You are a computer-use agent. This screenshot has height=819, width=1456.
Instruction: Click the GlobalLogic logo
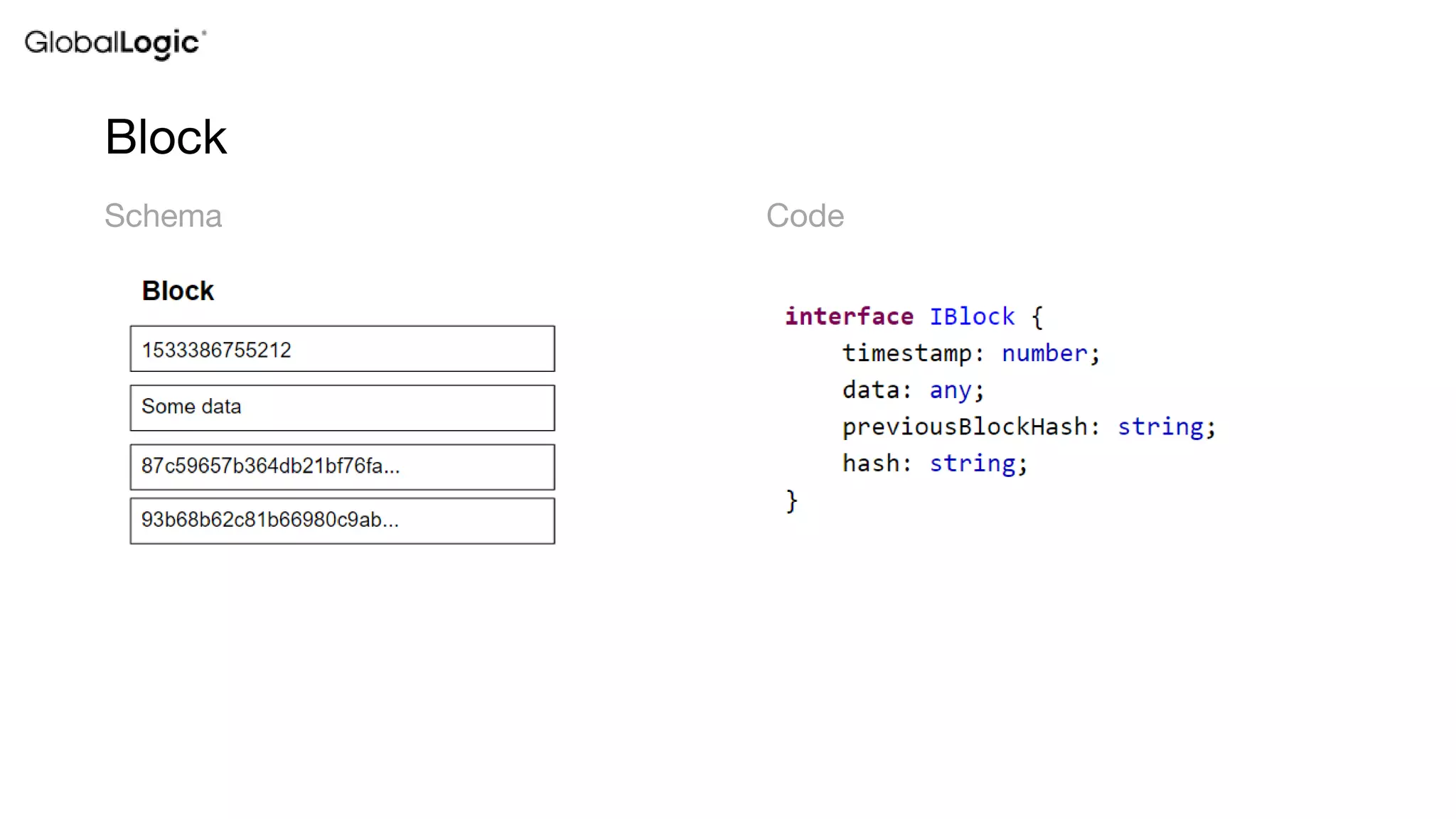tap(115, 43)
